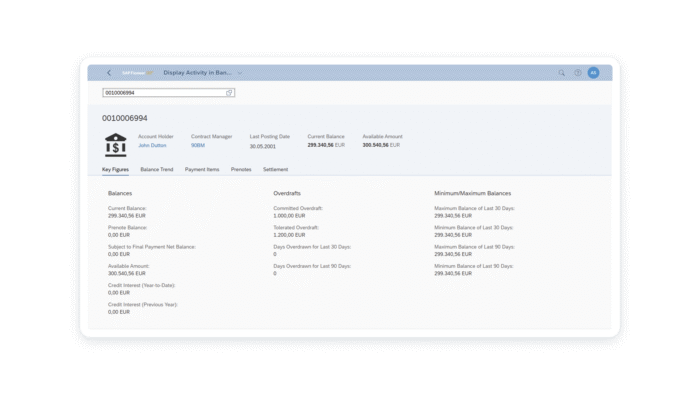Expand the Display Activity title dropdown arrow
700x394 pixels.
coord(240,73)
